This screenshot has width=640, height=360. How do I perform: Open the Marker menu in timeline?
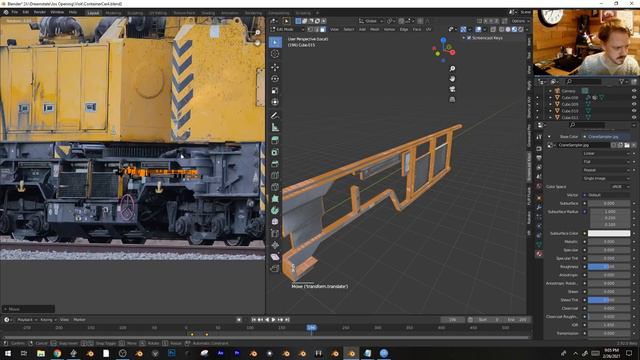[x=79, y=320]
